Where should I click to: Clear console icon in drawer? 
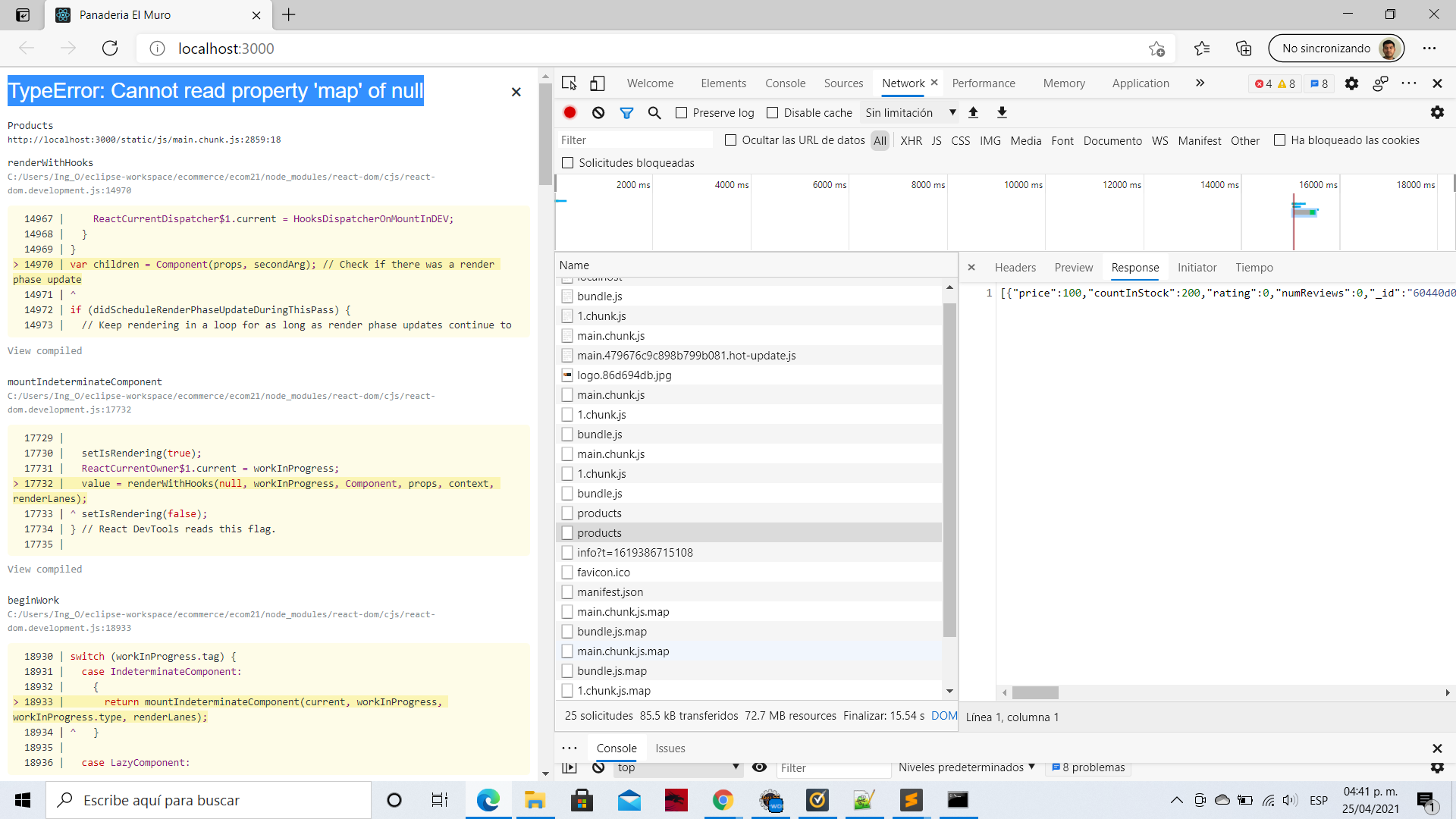[598, 767]
